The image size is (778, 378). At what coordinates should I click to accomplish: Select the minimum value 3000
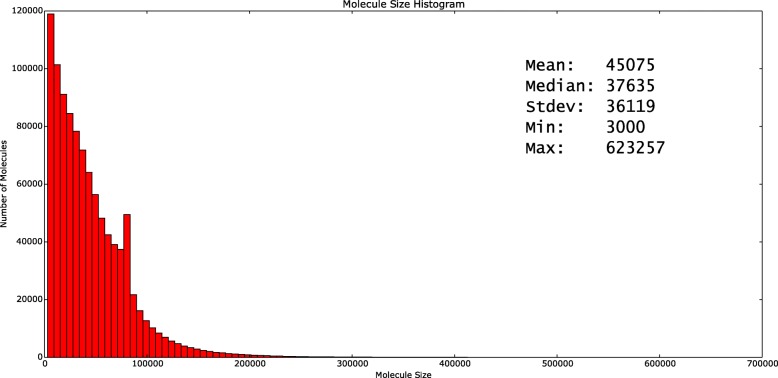pos(626,127)
